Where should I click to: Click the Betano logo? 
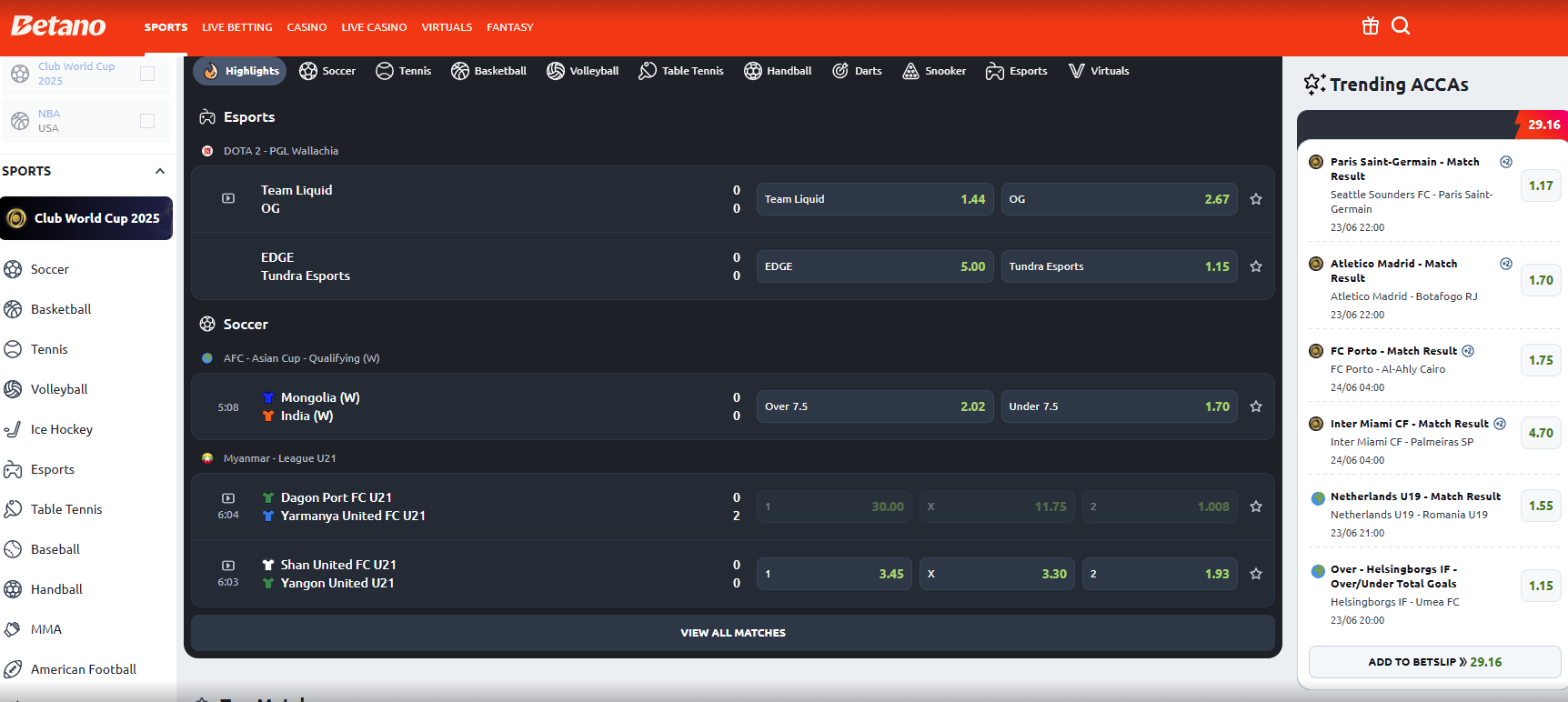[58, 26]
